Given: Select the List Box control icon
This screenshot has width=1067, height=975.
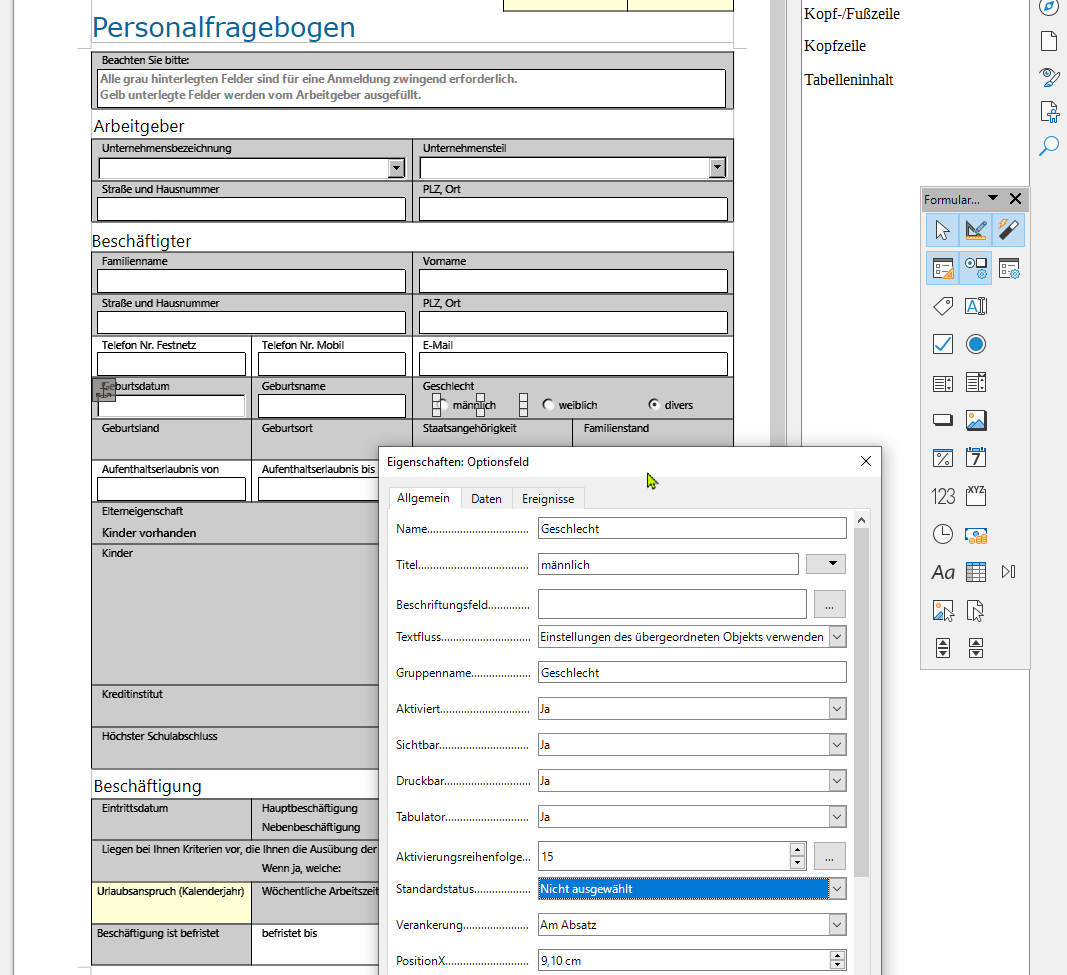Looking at the screenshot, I should point(942,383).
